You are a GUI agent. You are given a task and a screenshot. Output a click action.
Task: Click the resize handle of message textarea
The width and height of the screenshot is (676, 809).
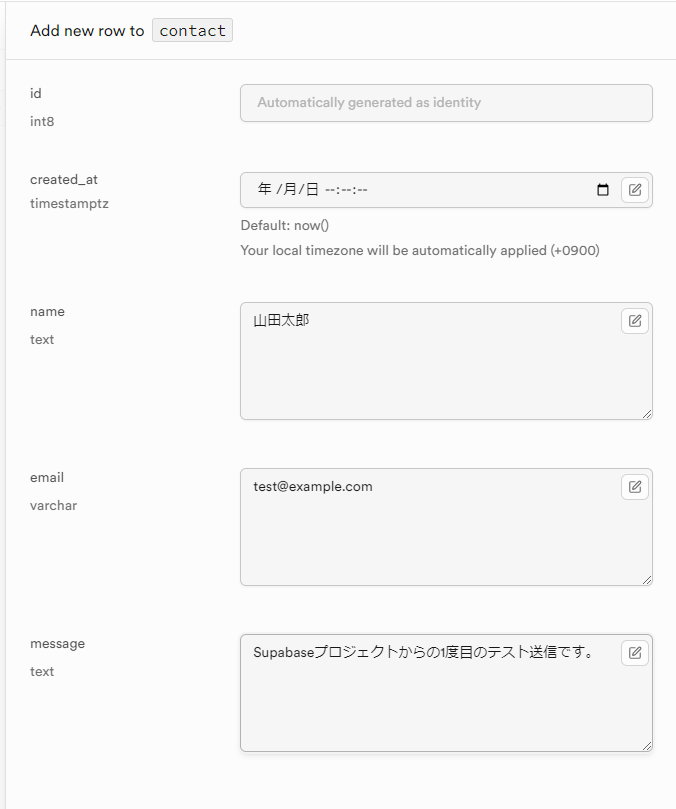646,745
